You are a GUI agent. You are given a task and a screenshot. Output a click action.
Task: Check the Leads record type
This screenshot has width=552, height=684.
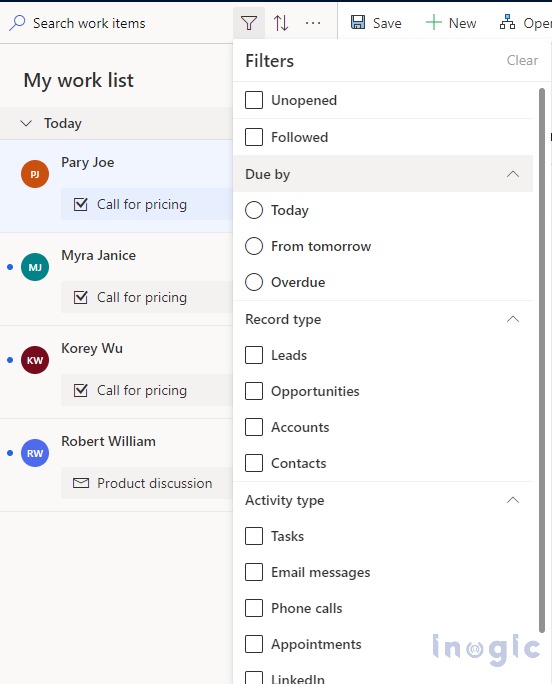click(254, 355)
